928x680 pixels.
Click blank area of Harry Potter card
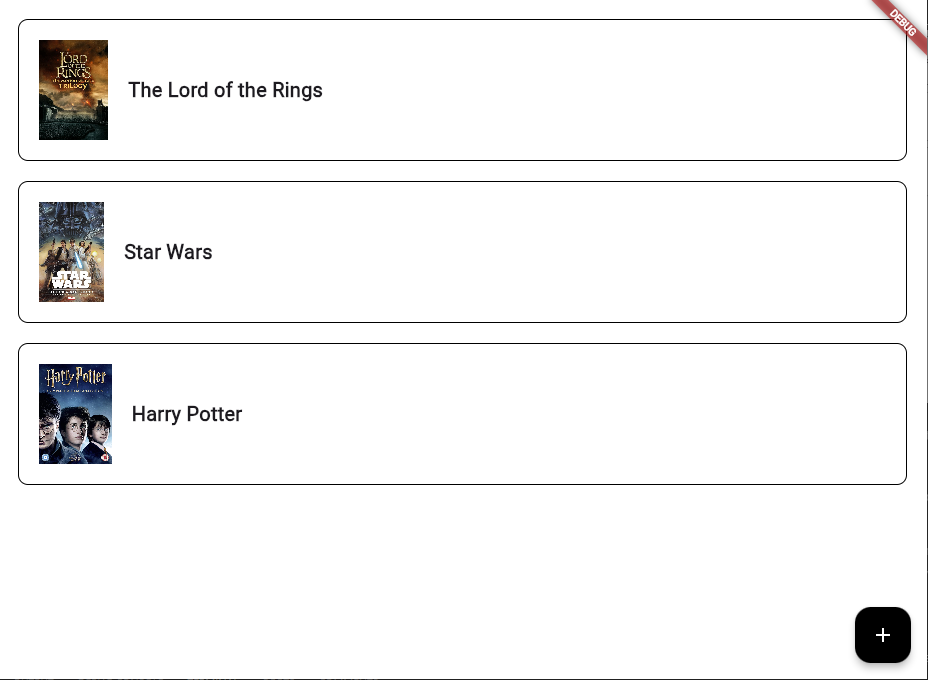568,414
